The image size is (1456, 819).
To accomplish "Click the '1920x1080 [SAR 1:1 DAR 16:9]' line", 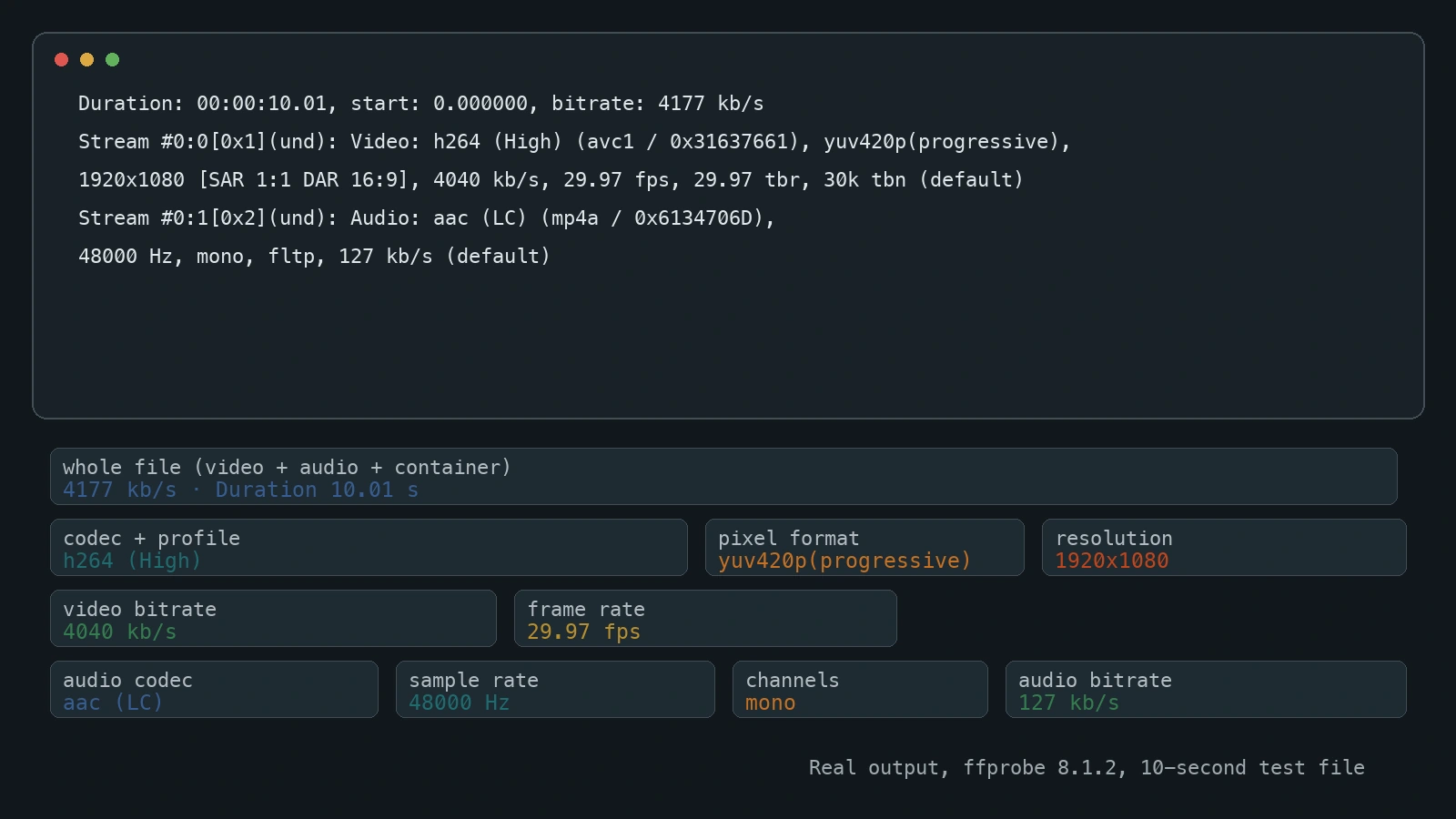I will tap(551, 180).
